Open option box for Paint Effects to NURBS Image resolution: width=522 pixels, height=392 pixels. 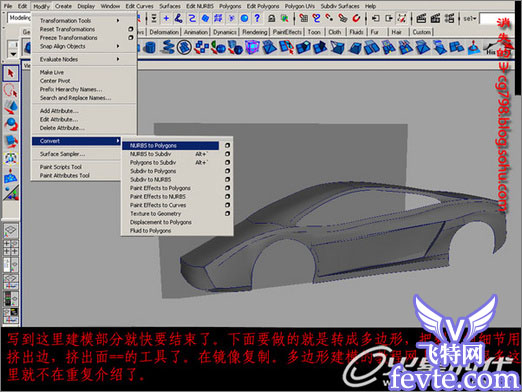pyautogui.click(x=227, y=196)
